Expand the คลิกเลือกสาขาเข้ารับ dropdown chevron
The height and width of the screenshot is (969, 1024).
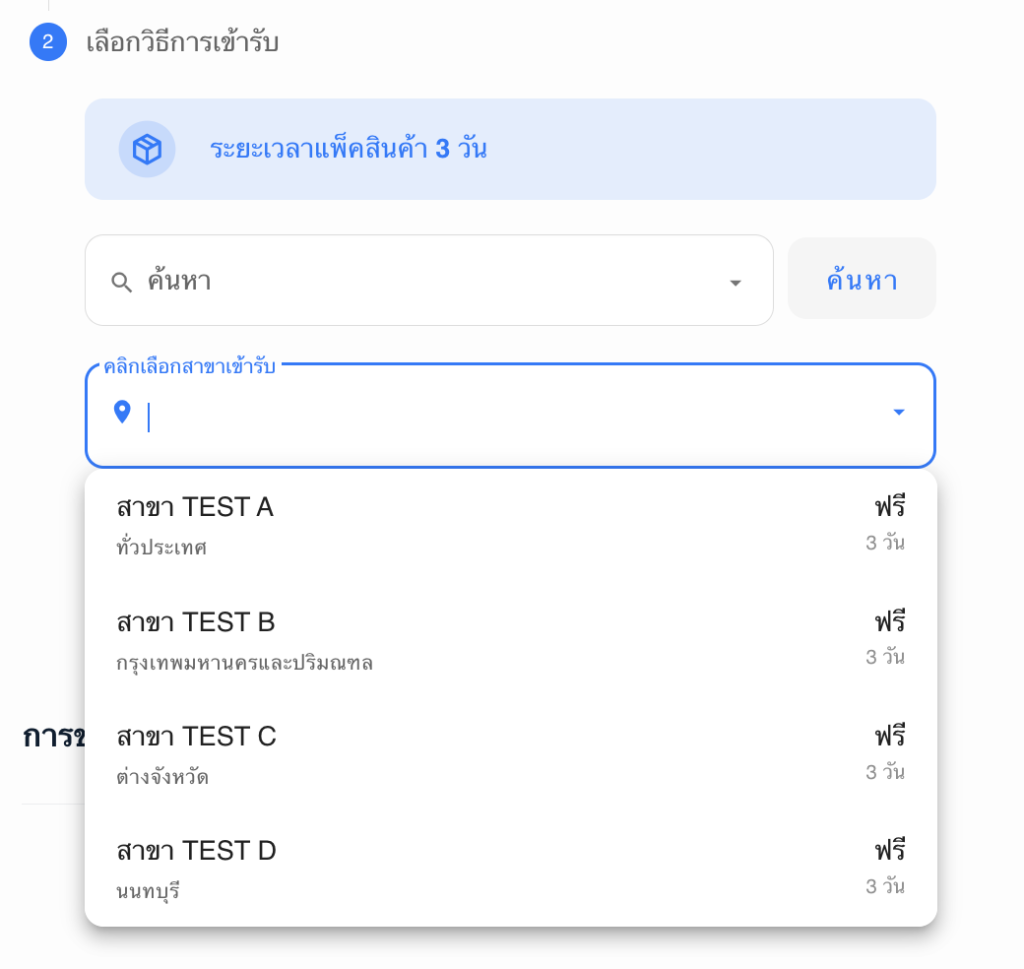click(898, 411)
